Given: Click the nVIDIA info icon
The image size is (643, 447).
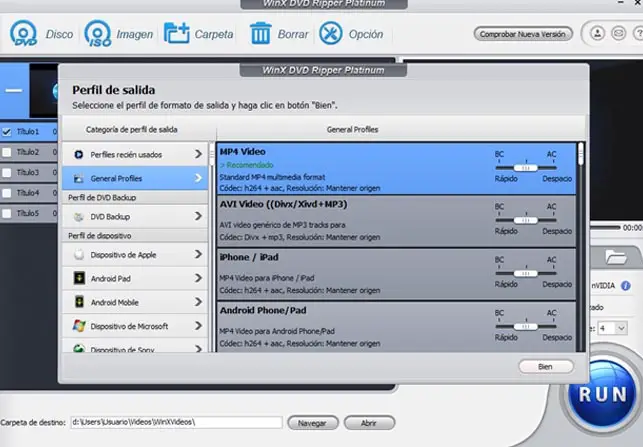Looking at the screenshot, I should coord(626,286).
